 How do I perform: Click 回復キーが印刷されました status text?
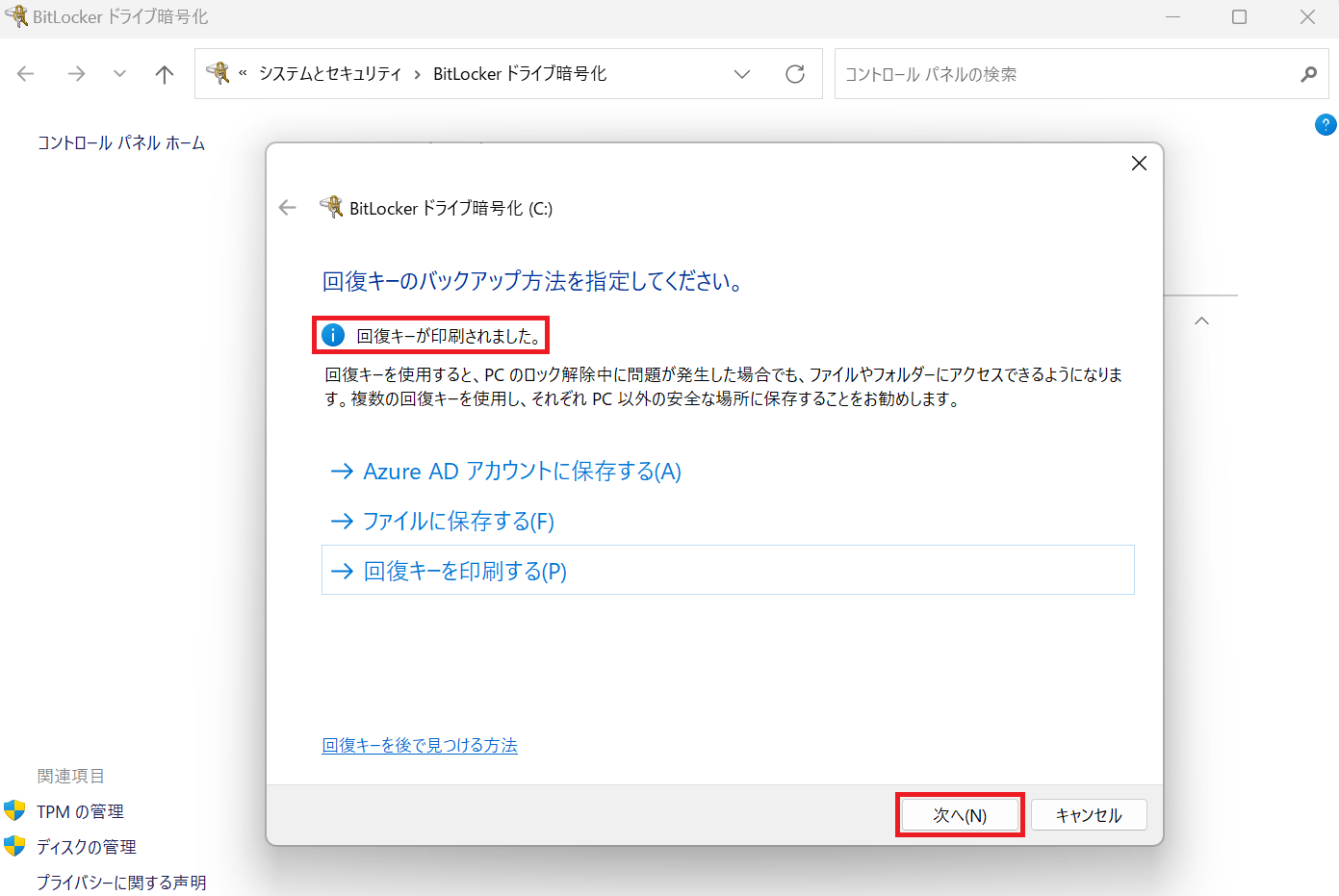pos(450,336)
